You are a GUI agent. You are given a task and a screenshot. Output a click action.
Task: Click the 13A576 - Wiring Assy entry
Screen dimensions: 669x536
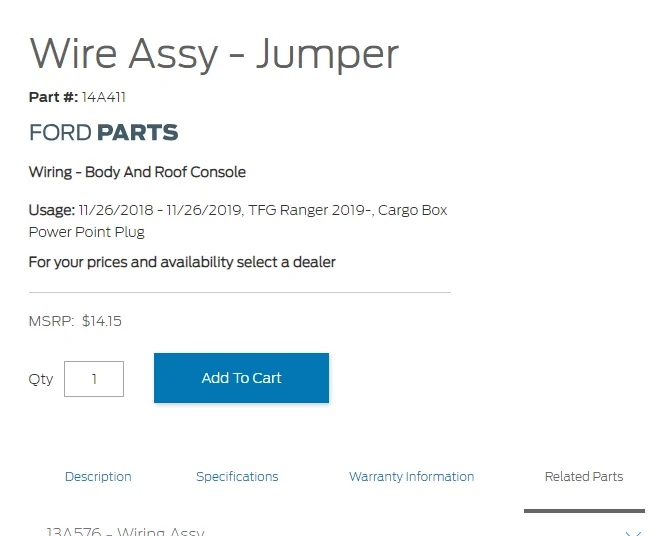tap(125, 531)
